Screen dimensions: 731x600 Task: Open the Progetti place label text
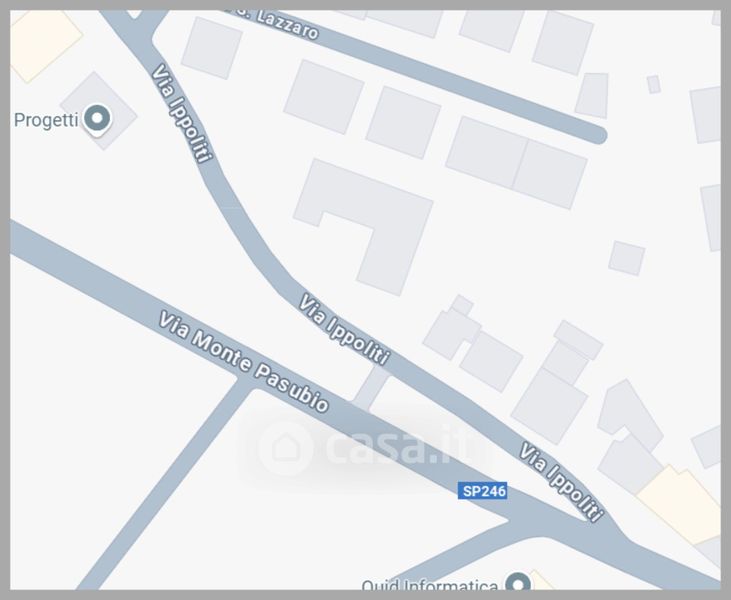point(46,120)
